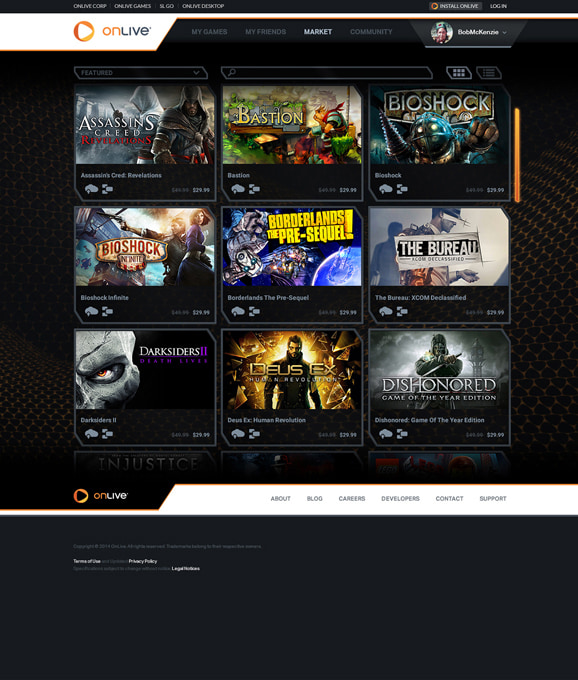Expand the BobMcKenzie account menu arrow
Screen dimensions: 578x680
click(x=504, y=33)
